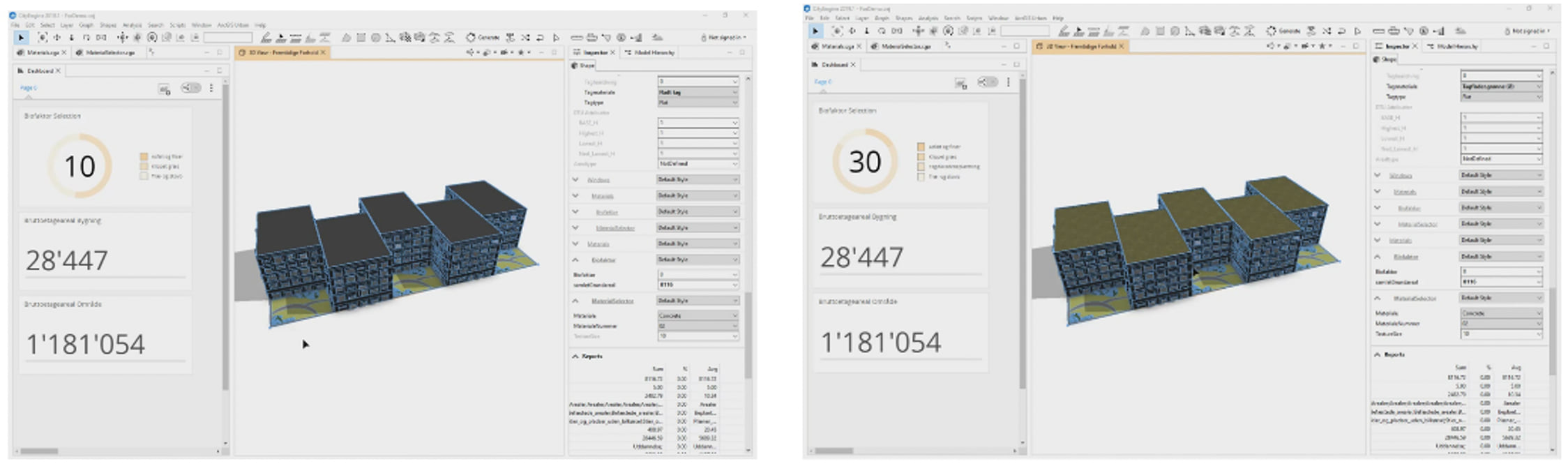
Task: Open the Materiale Concrete dropdown in right window
Action: point(1501,313)
